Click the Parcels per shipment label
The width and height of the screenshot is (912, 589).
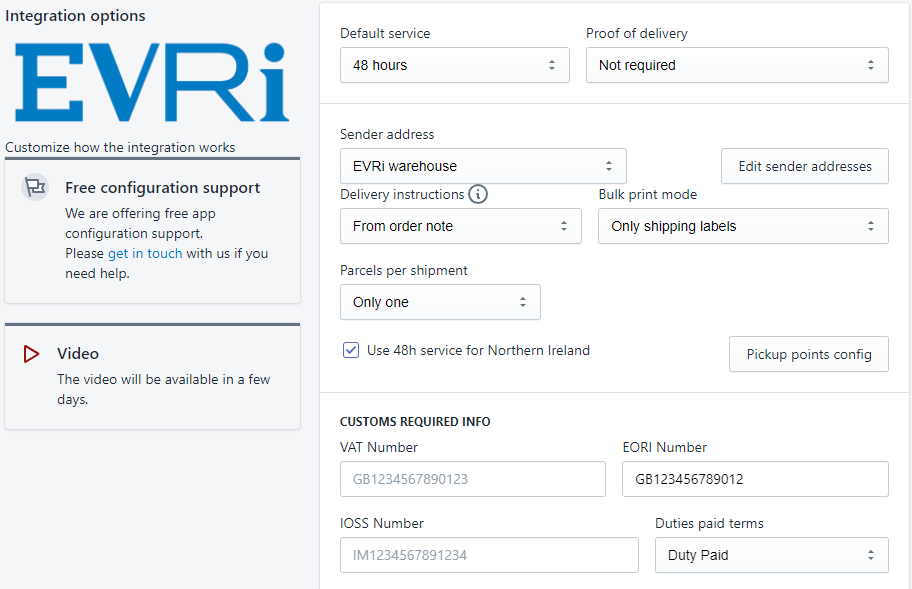404,270
